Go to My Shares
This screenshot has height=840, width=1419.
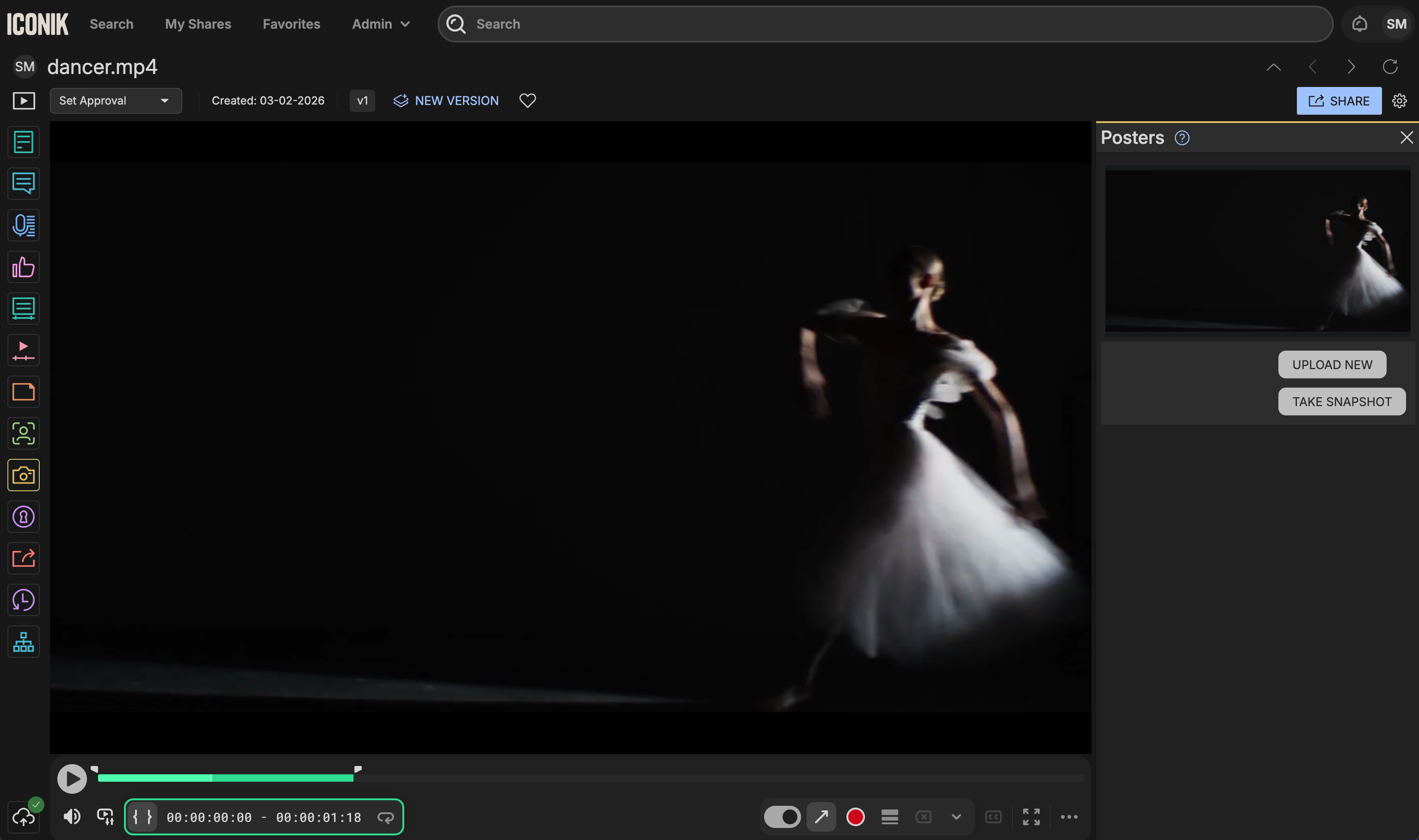pyautogui.click(x=197, y=24)
